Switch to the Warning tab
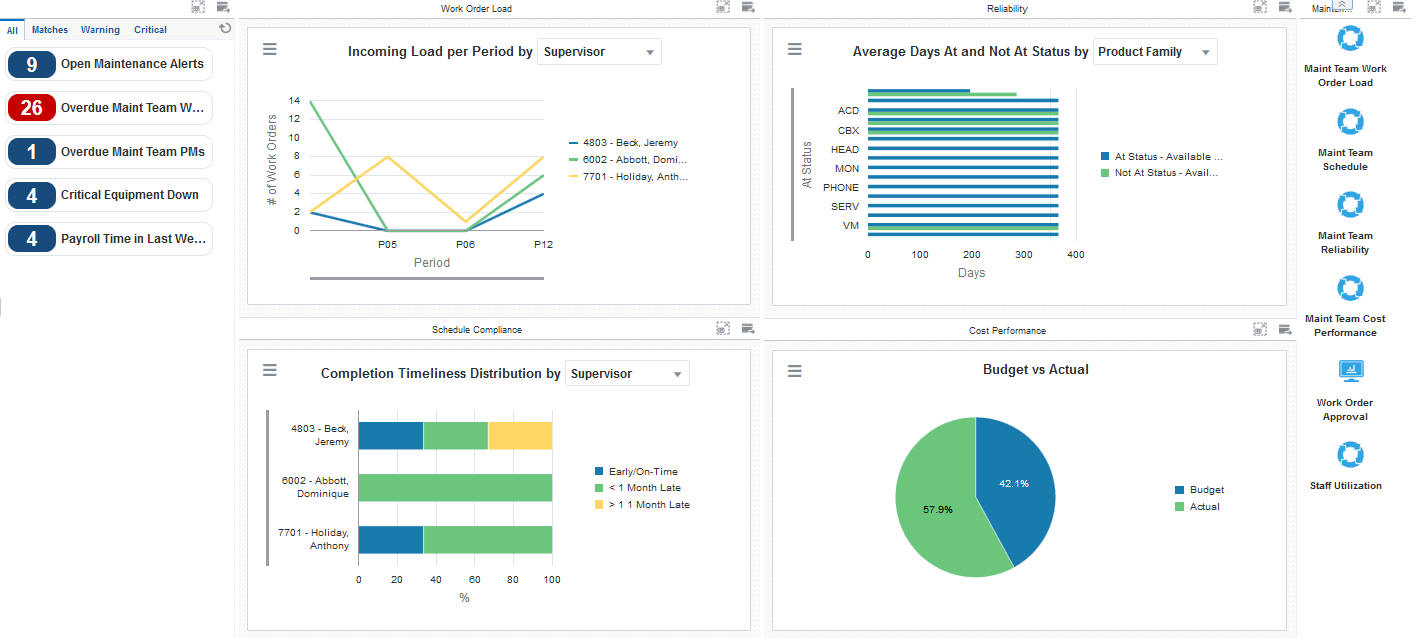The height and width of the screenshot is (638, 1415). tap(100, 30)
